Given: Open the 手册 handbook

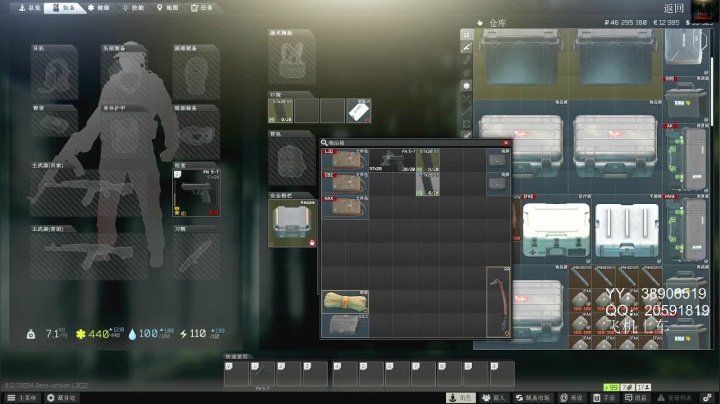Looking at the screenshot, I should click(x=604, y=398).
